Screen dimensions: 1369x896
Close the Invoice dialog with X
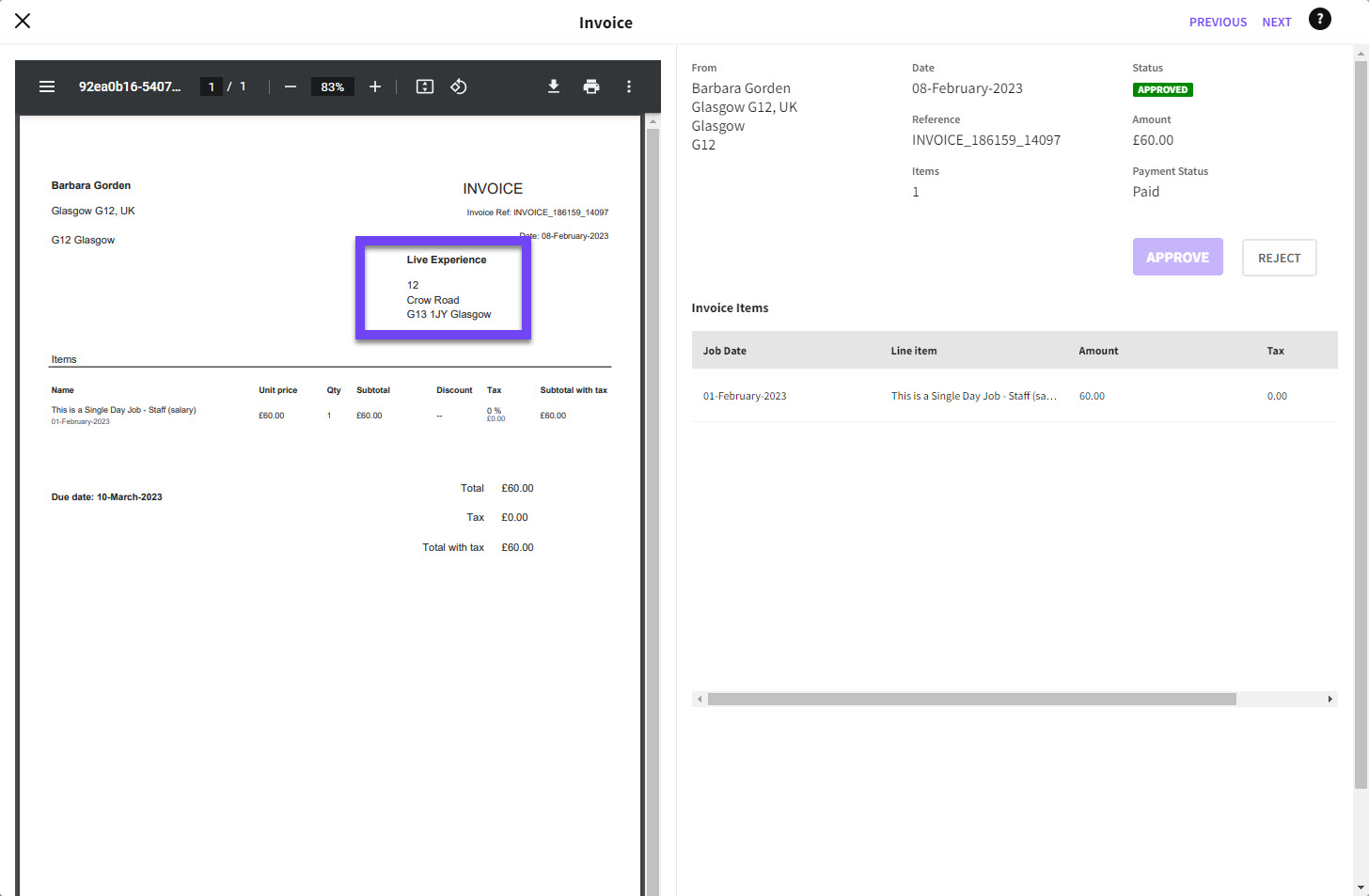pos(23,21)
